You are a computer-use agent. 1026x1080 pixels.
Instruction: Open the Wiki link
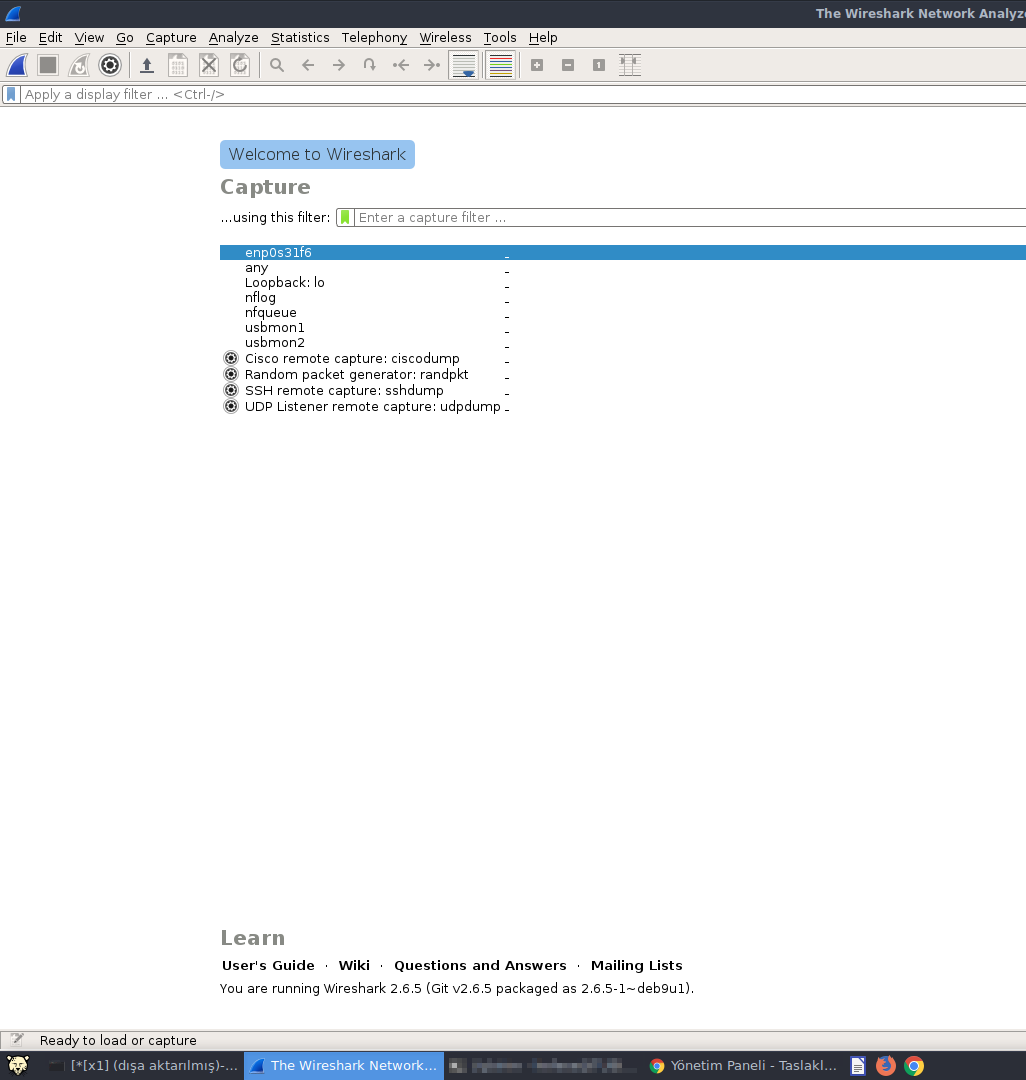tap(354, 966)
